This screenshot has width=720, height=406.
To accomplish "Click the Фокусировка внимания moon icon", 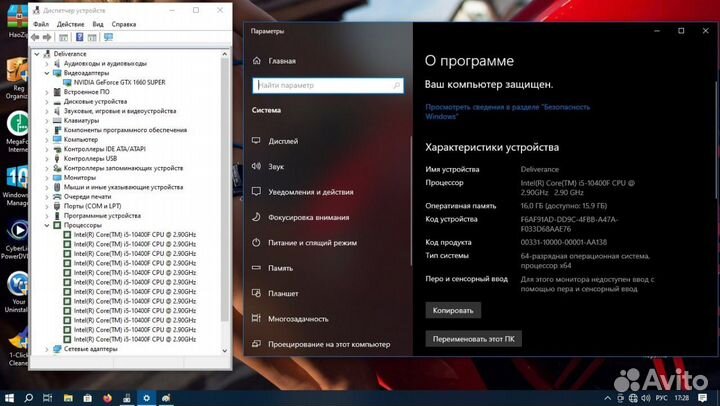I will (256, 217).
